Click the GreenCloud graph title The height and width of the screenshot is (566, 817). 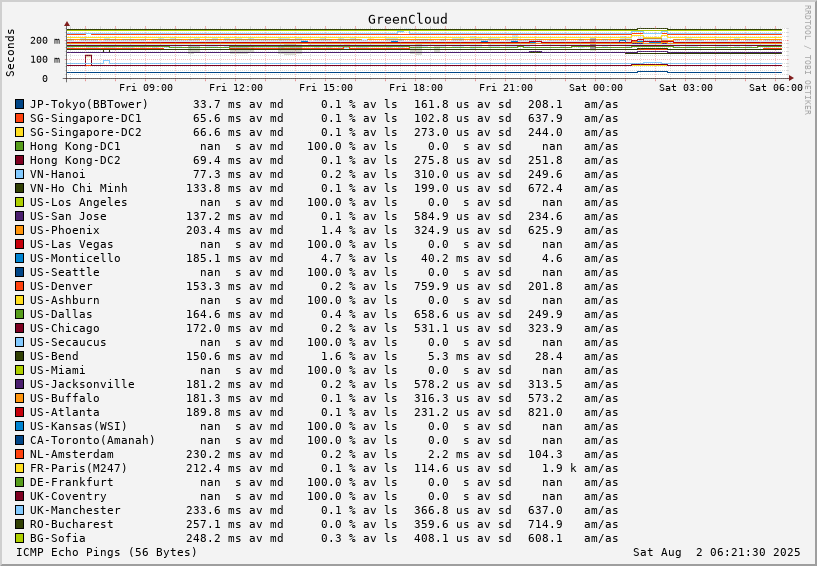[x=407, y=19]
